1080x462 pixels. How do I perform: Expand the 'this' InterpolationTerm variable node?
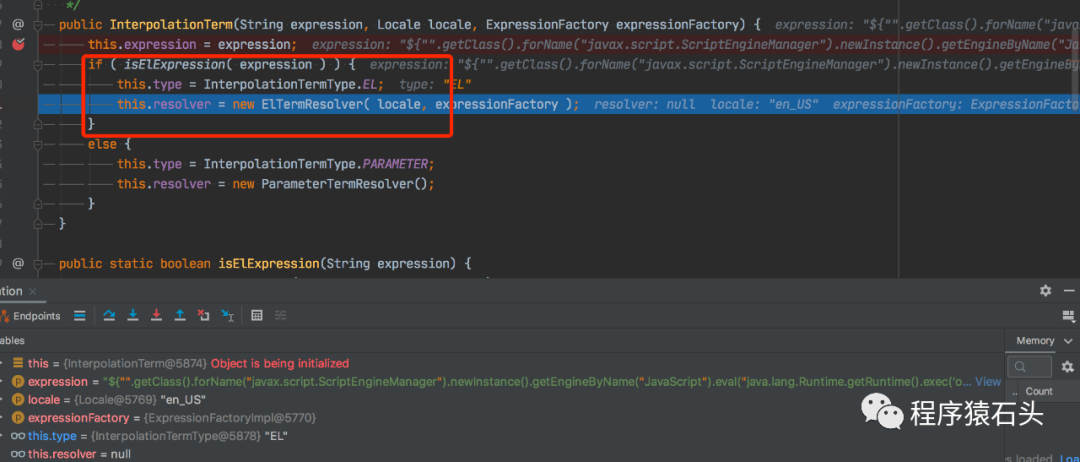3,363
